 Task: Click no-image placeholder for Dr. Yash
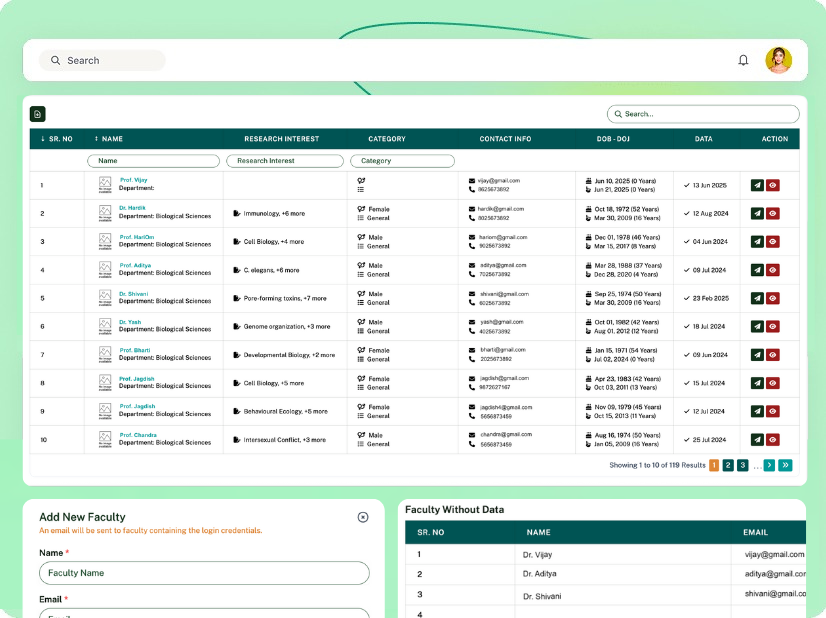105,326
